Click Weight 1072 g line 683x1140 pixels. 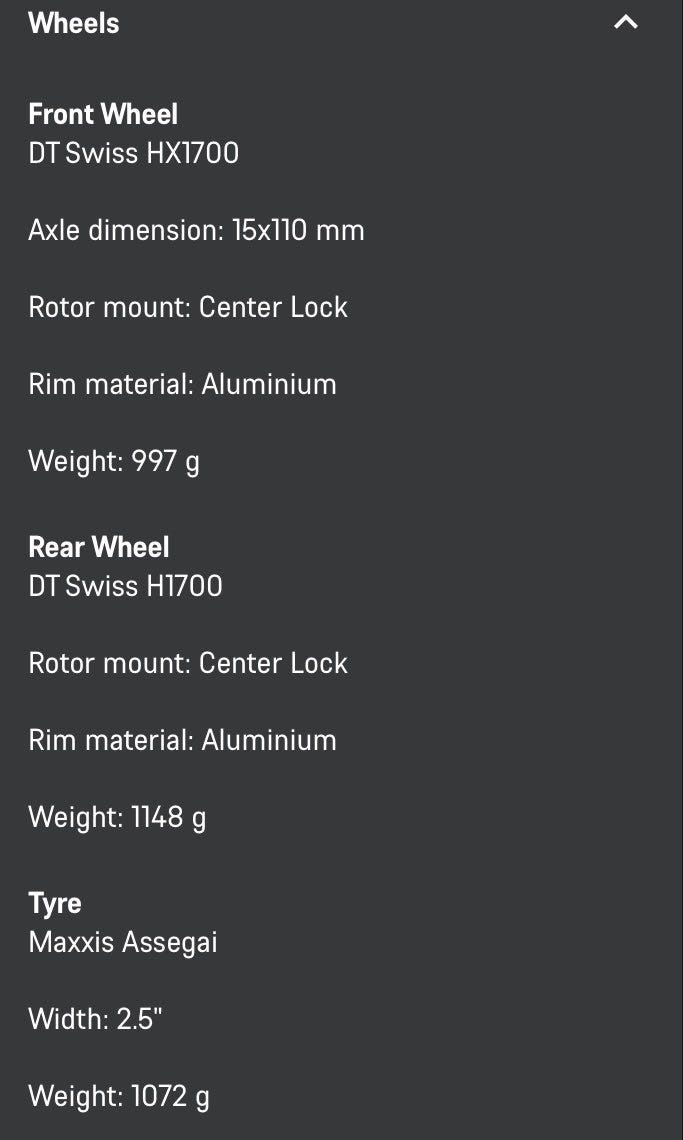point(119,1096)
